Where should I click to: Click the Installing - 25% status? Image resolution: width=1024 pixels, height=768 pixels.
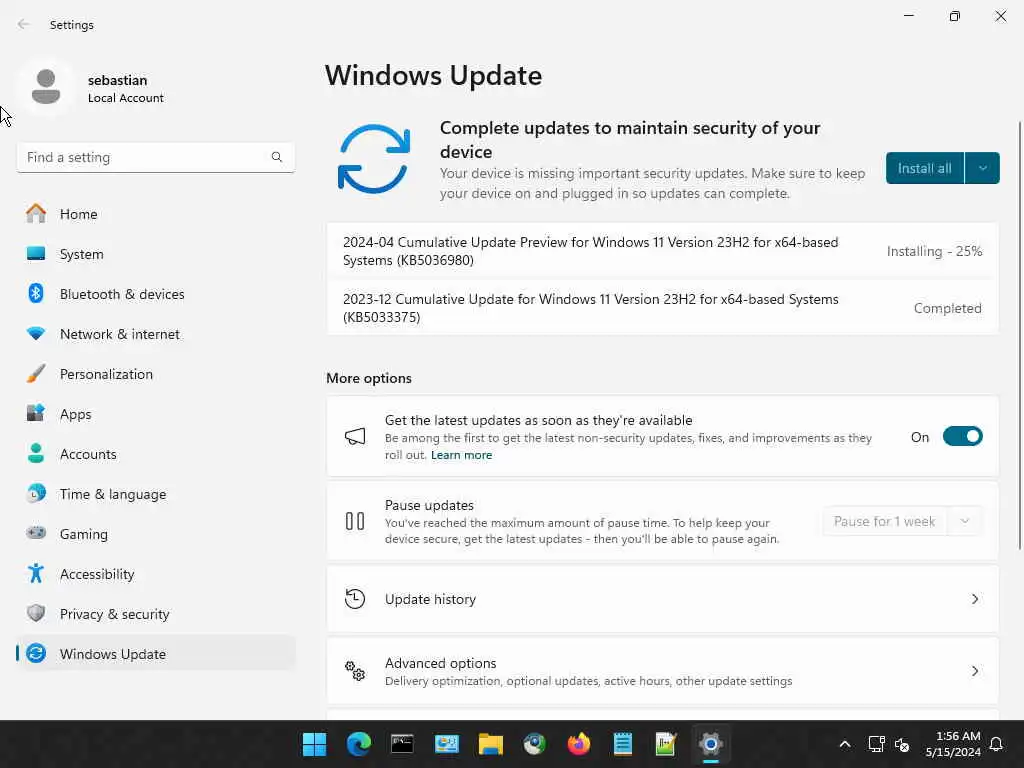pyautogui.click(x=935, y=251)
